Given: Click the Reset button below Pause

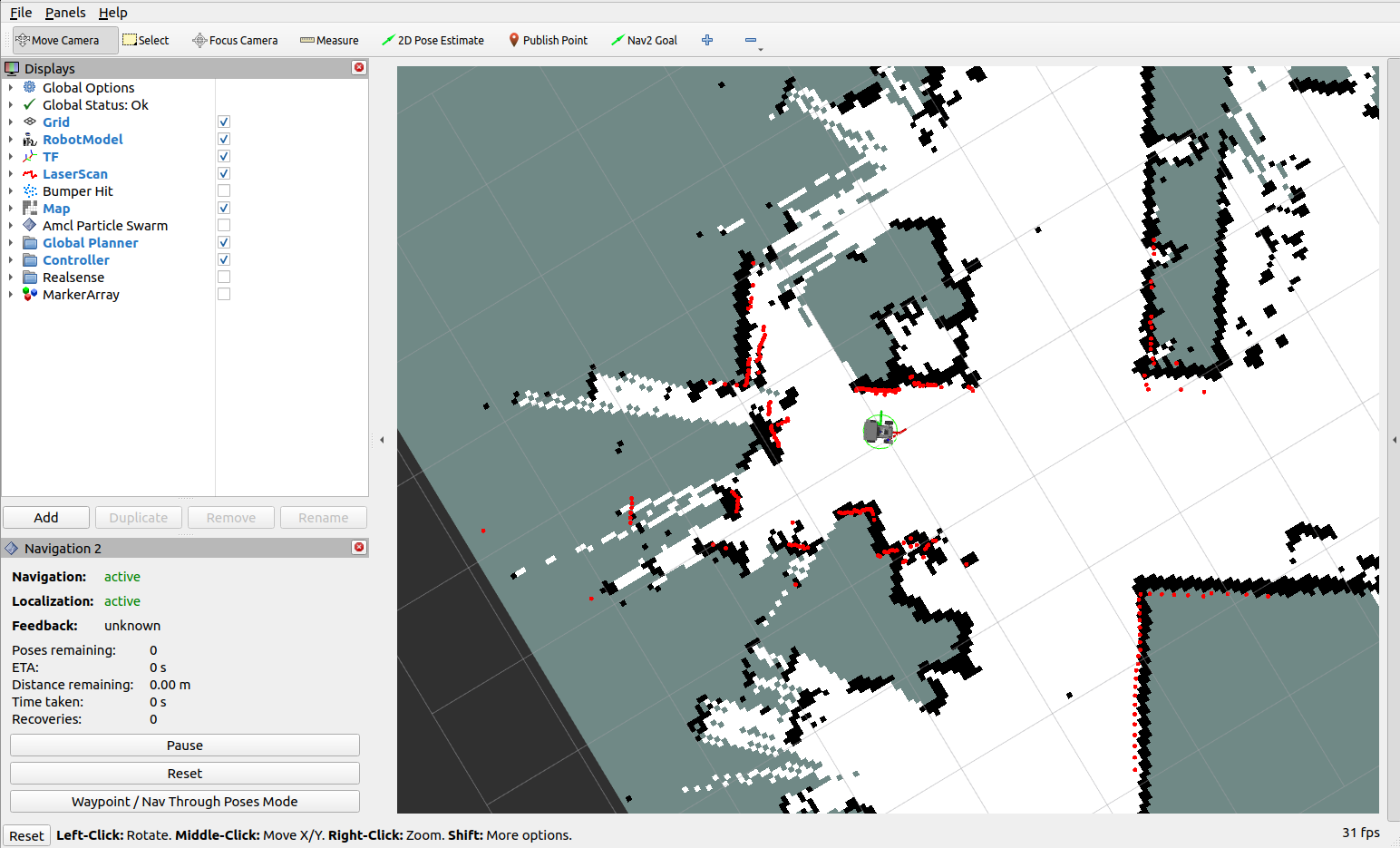Looking at the screenshot, I should pos(185,773).
